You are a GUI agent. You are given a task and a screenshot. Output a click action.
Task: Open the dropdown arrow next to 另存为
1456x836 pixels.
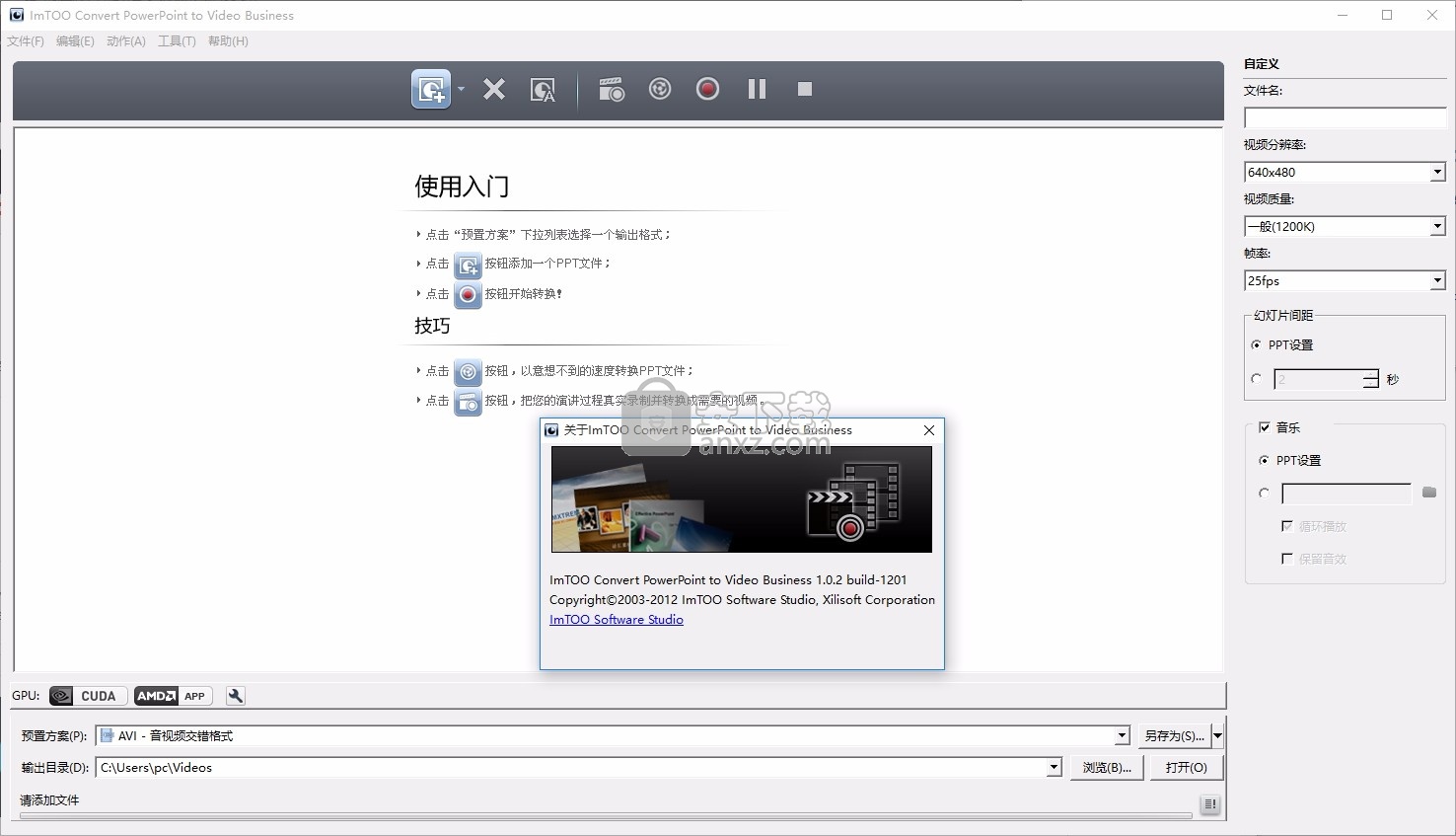tap(1217, 736)
